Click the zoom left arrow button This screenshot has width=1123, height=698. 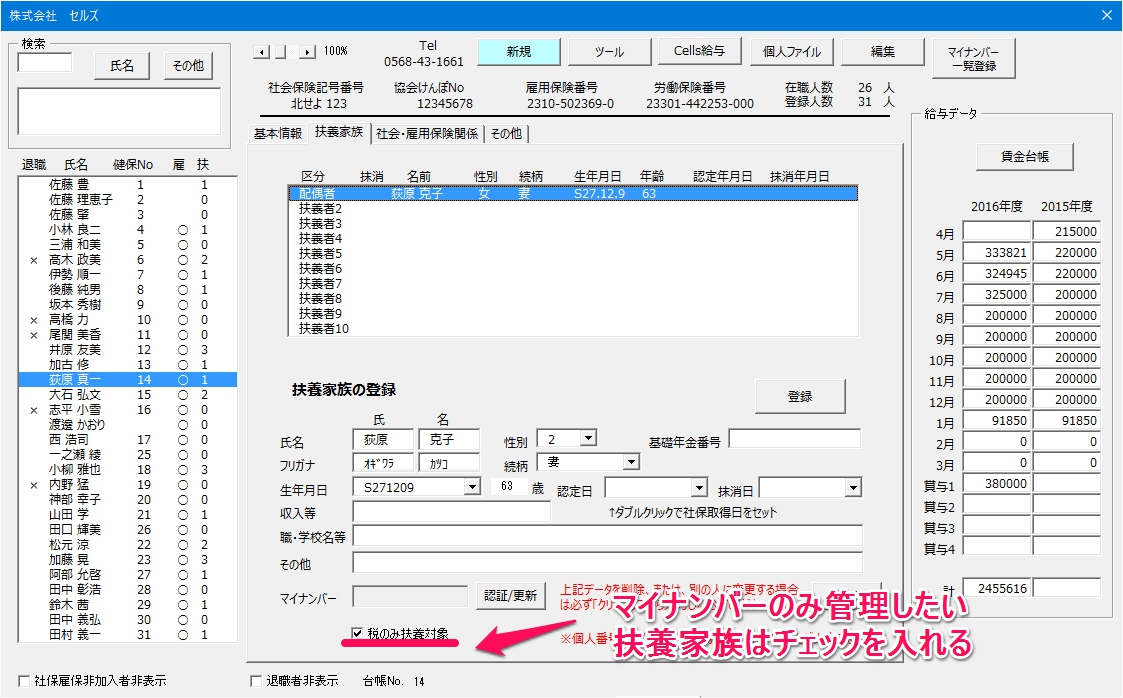[261, 52]
